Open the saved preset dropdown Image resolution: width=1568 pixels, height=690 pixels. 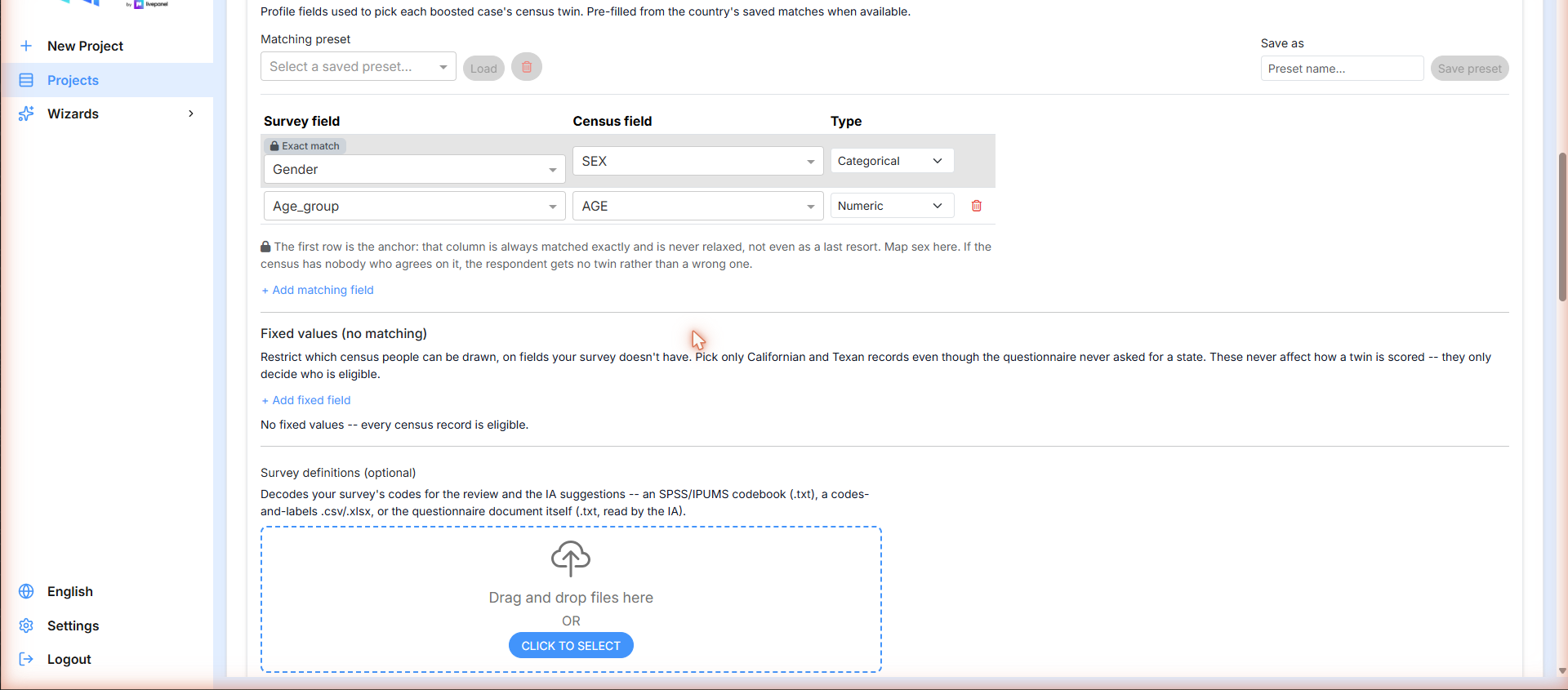click(x=359, y=67)
